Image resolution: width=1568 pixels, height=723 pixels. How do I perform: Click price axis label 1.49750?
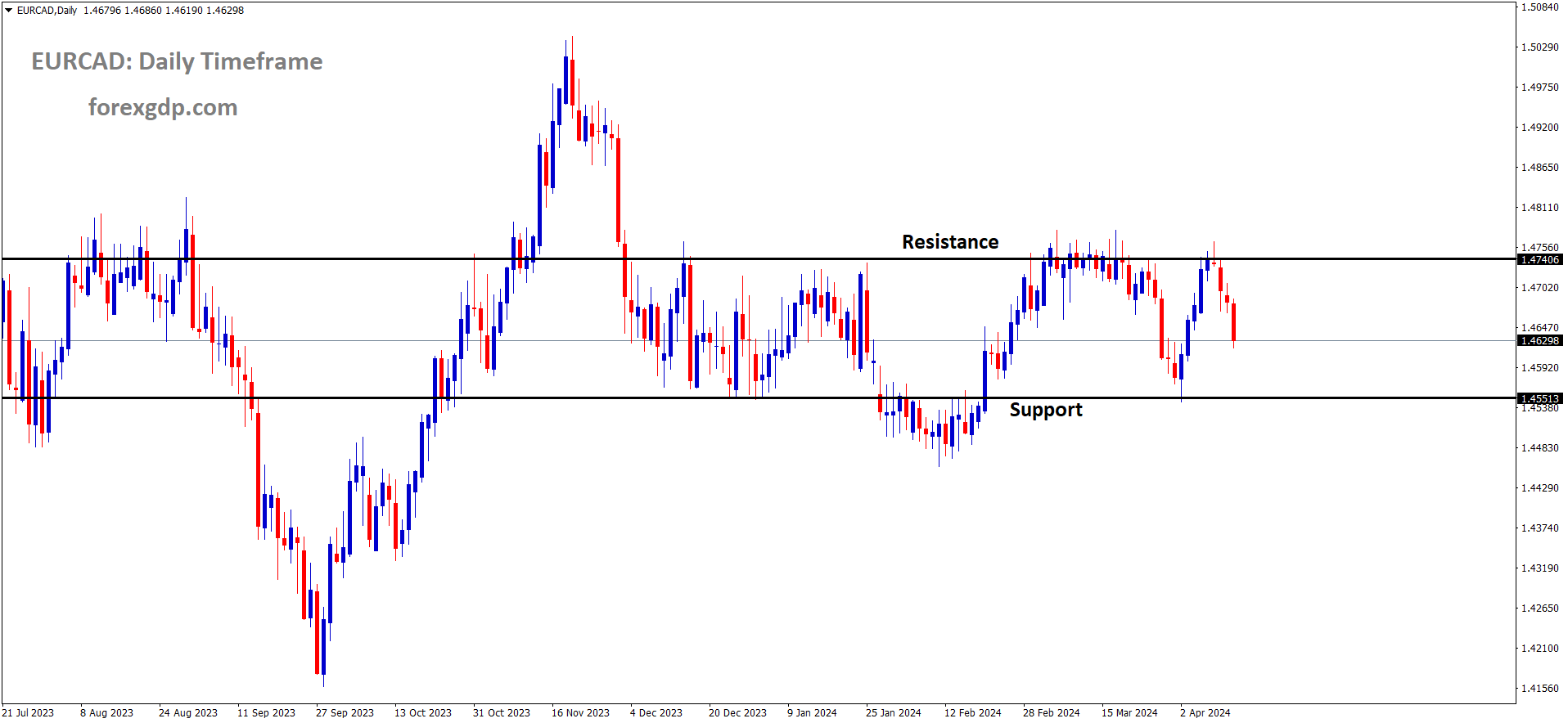click(x=1539, y=88)
